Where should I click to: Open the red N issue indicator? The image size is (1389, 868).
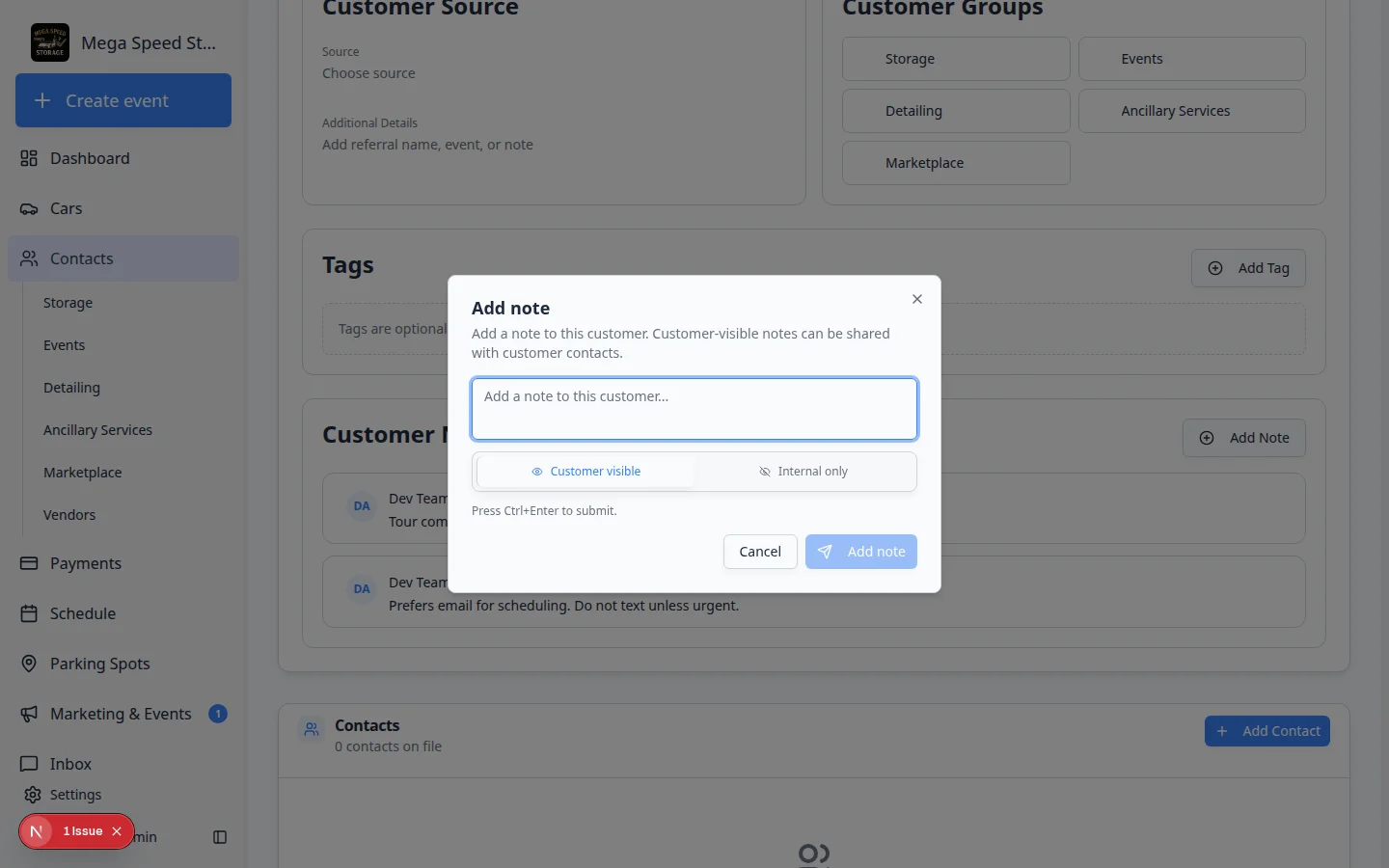pyautogui.click(x=37, y=831)
